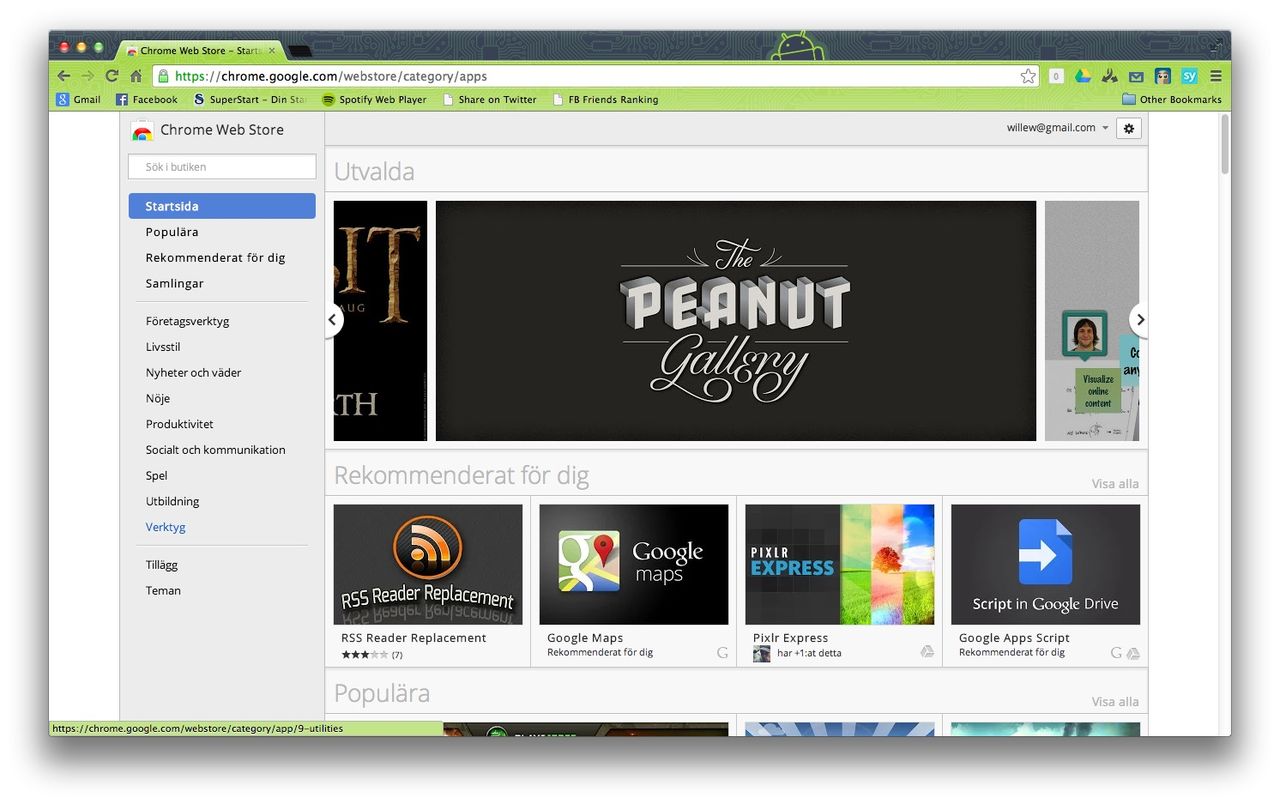Click the Google G icon on Google Maps card

(x=722, y=653)
